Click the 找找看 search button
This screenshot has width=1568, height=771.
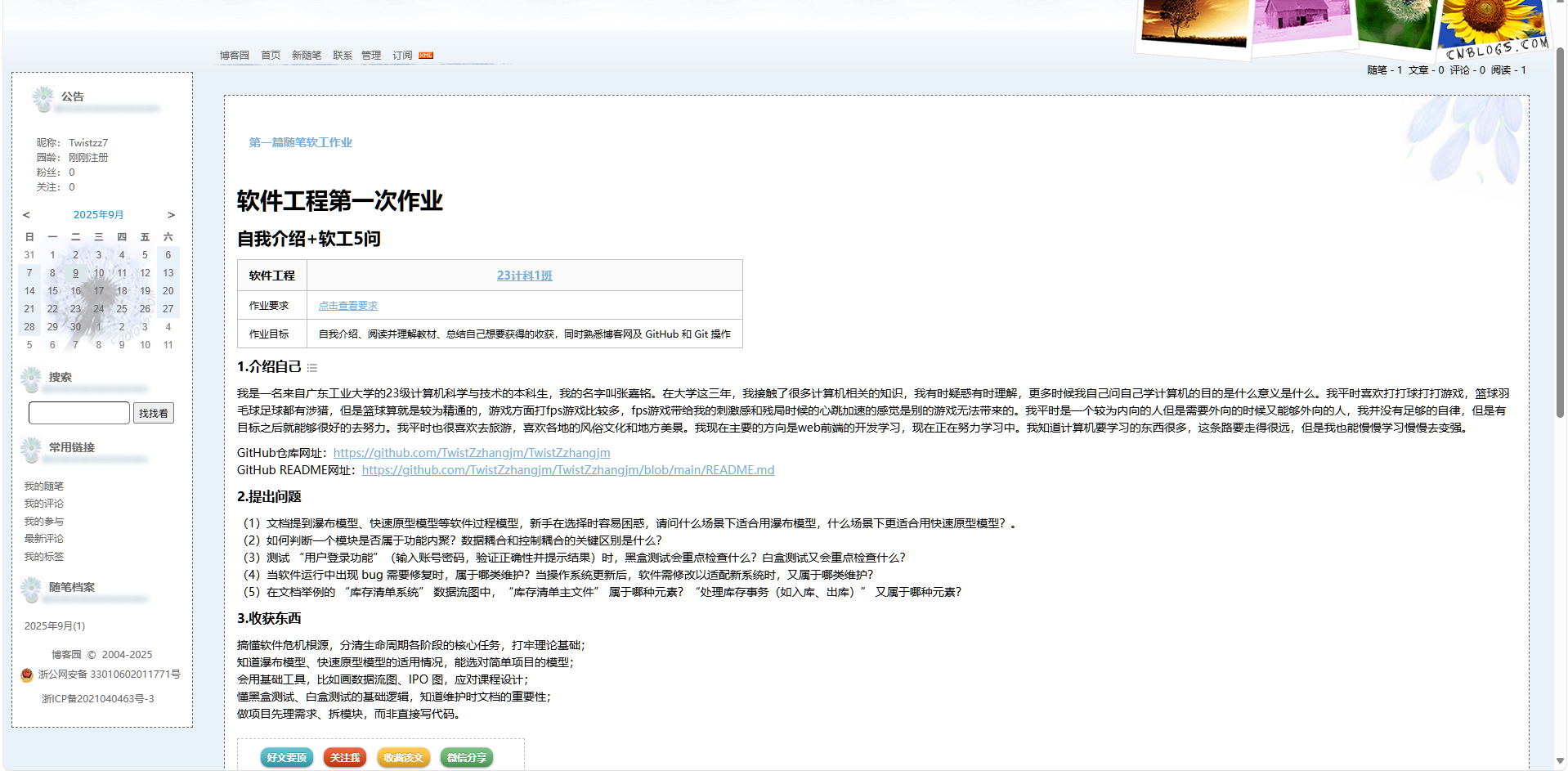154,413
